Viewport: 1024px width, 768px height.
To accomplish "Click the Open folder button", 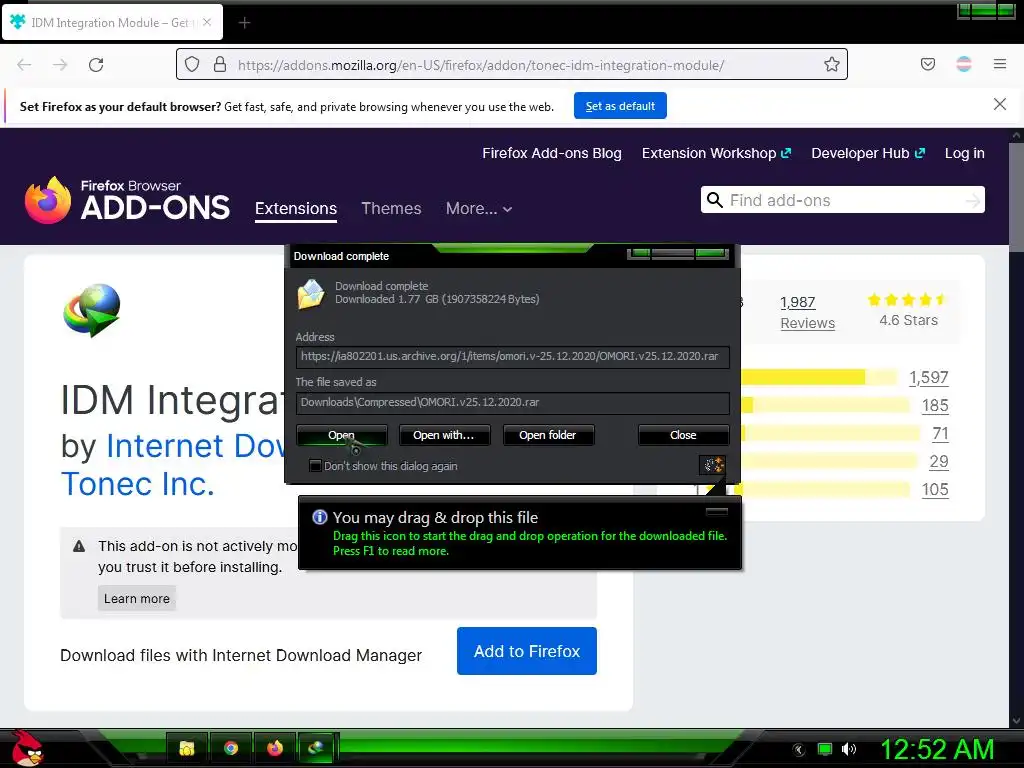I will (x=548, y=435).
